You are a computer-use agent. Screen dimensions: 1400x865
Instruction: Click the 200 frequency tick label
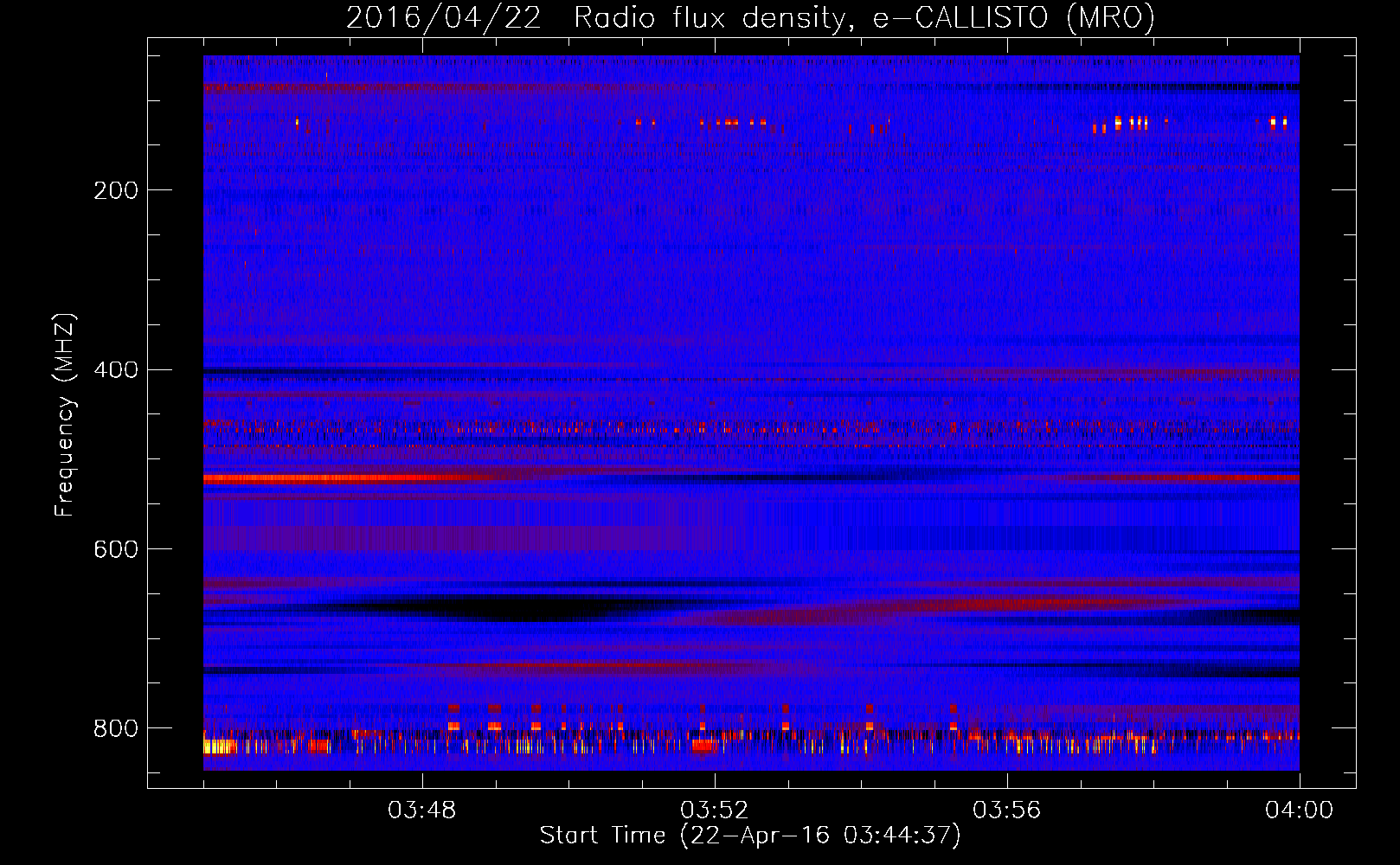point(116,190)
